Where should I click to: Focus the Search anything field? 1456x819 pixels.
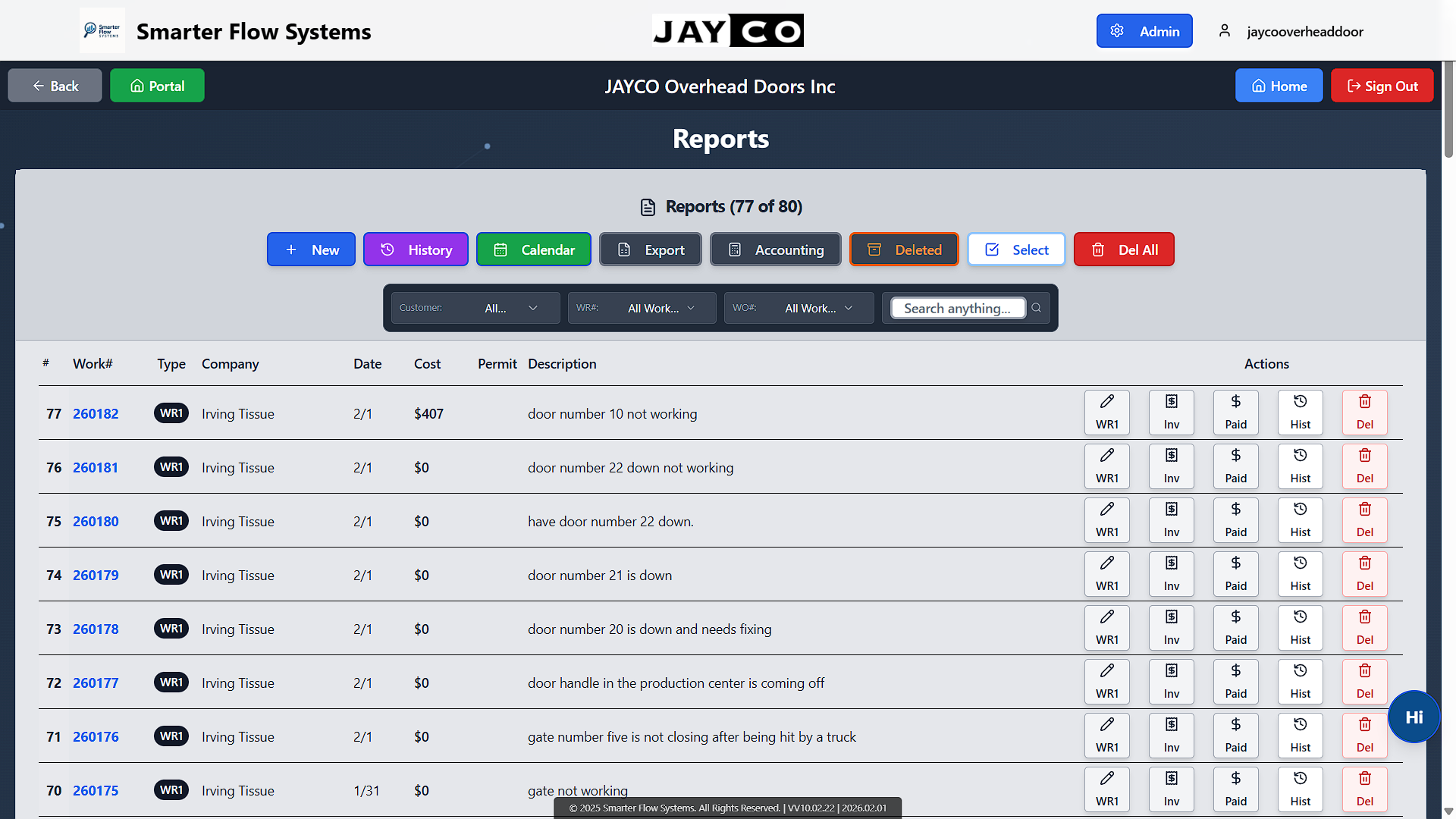point(958,308)
